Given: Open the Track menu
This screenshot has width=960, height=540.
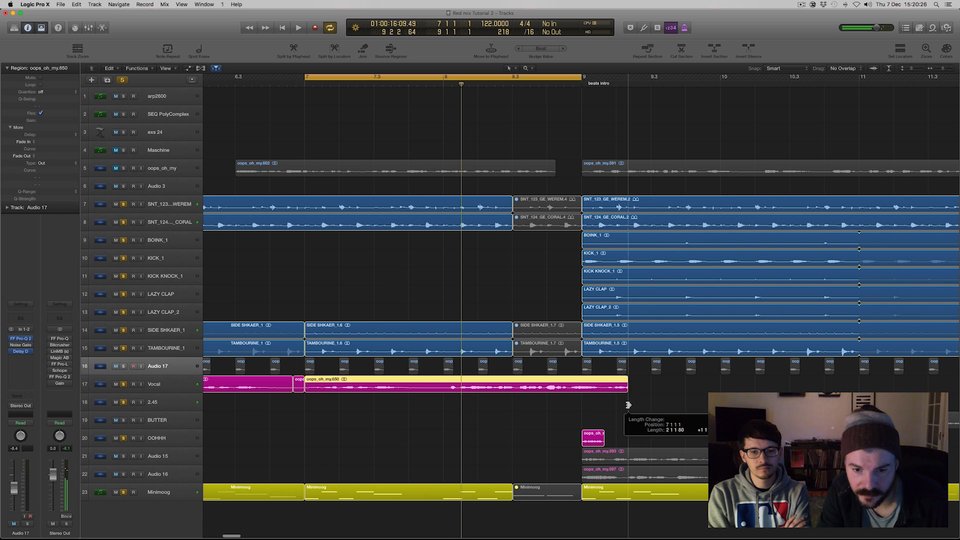Looking at the screenshot, I should [x=94, y=4].
